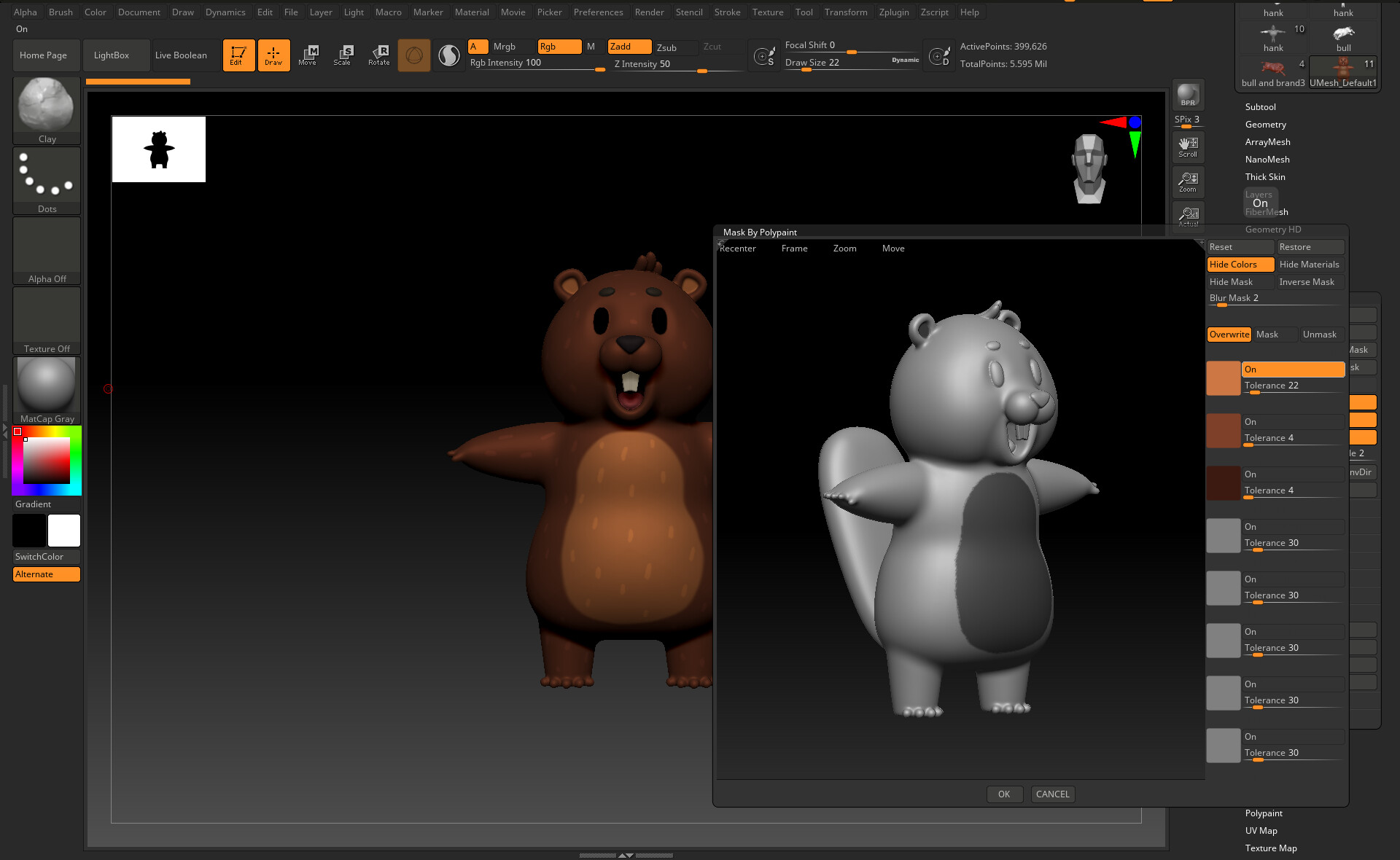Image resolution: width=1400 pixels, height=860 pixels.
Task: Open the Clay brush thumbnail
Action: tap(47, 110)
